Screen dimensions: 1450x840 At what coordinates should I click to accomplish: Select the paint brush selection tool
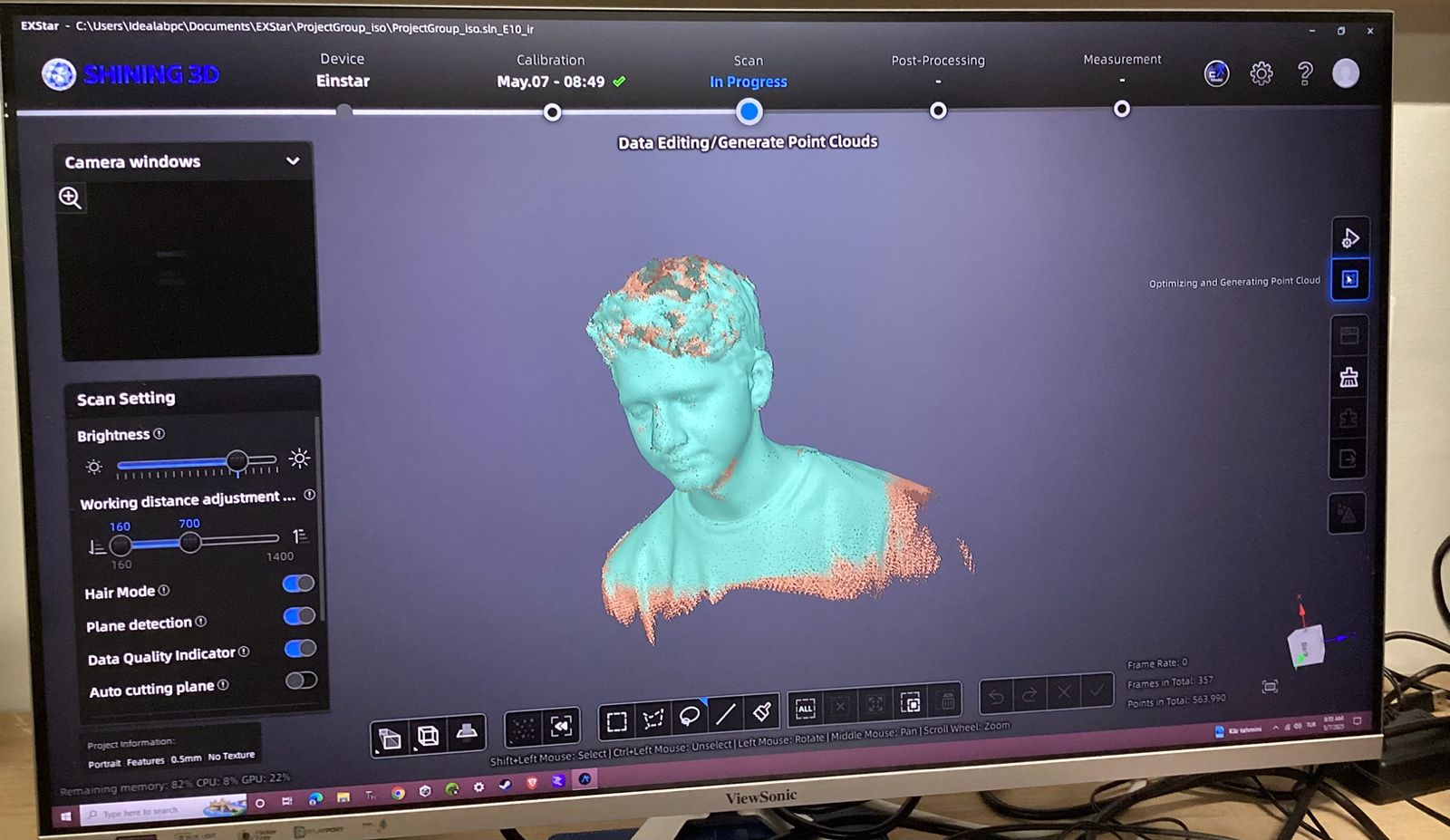762,712
